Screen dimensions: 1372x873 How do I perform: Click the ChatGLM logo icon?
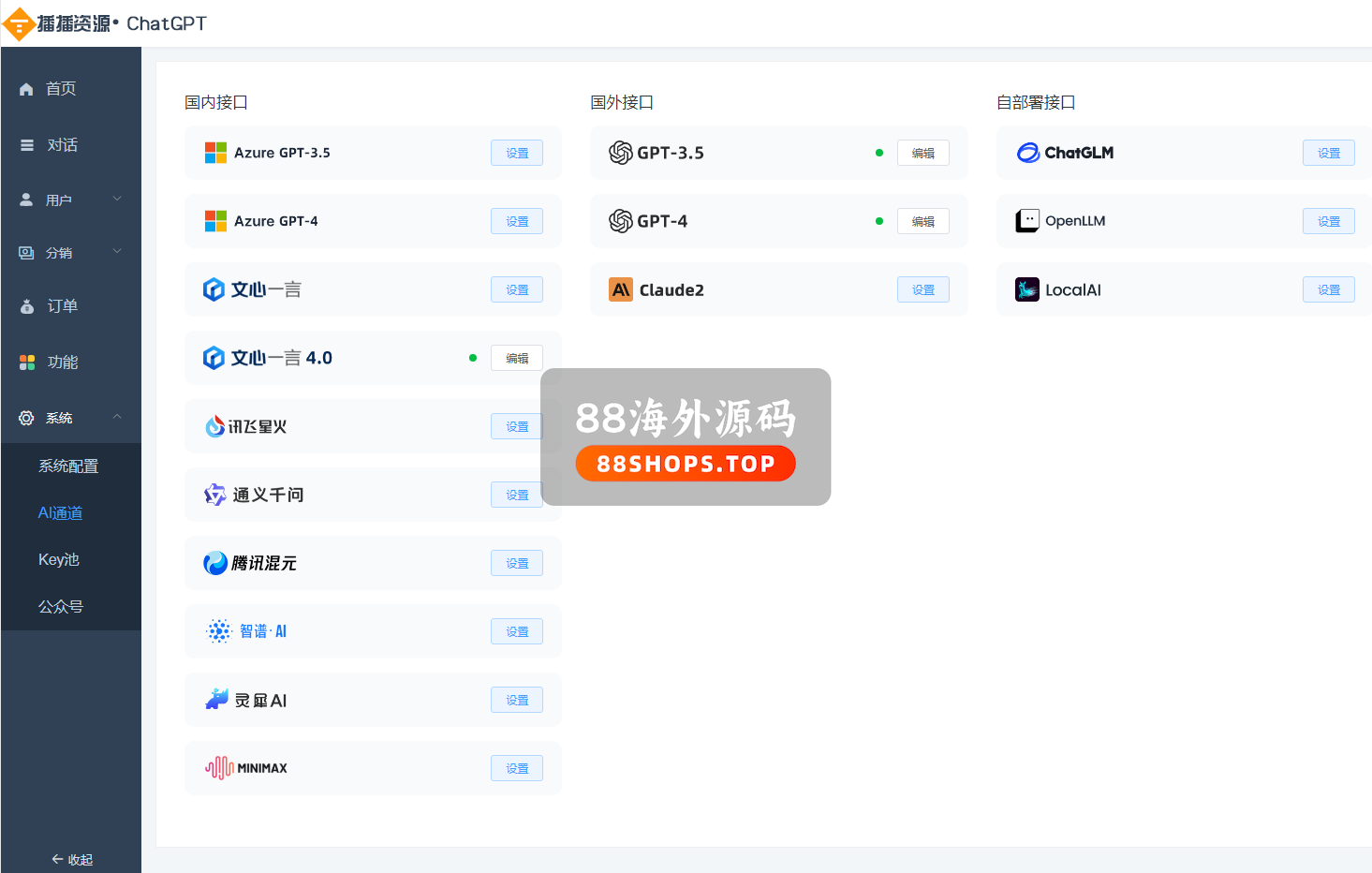click(1027, 153)
